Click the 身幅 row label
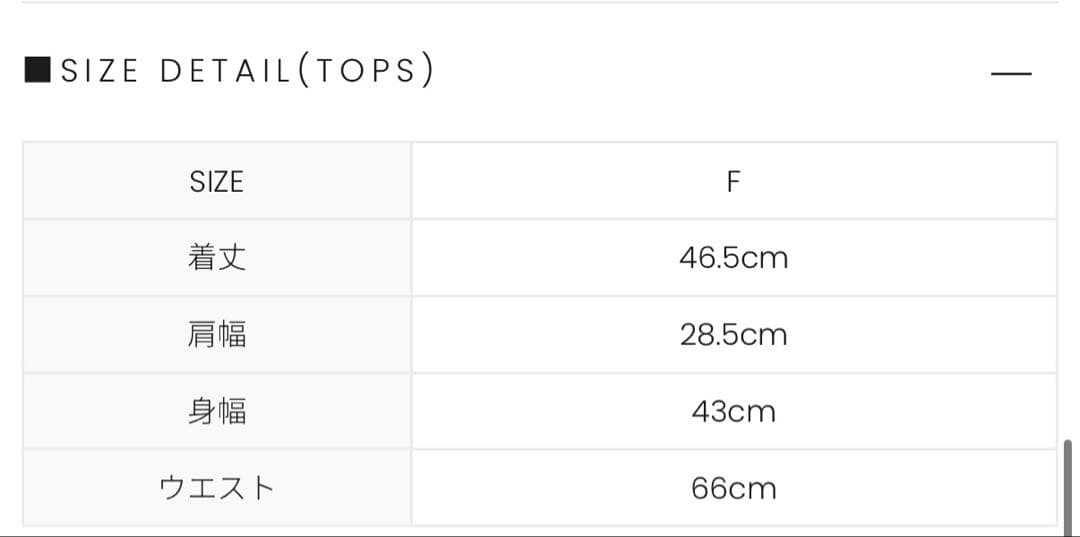Image resolution: width=1080 pixels, height=537 pixels. [x=217, y=412]
